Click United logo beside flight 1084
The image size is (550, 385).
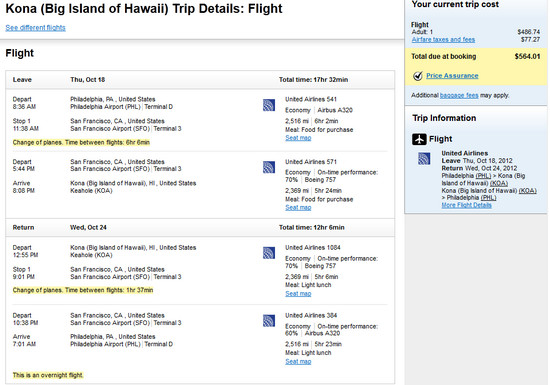(x=269, y=253)
